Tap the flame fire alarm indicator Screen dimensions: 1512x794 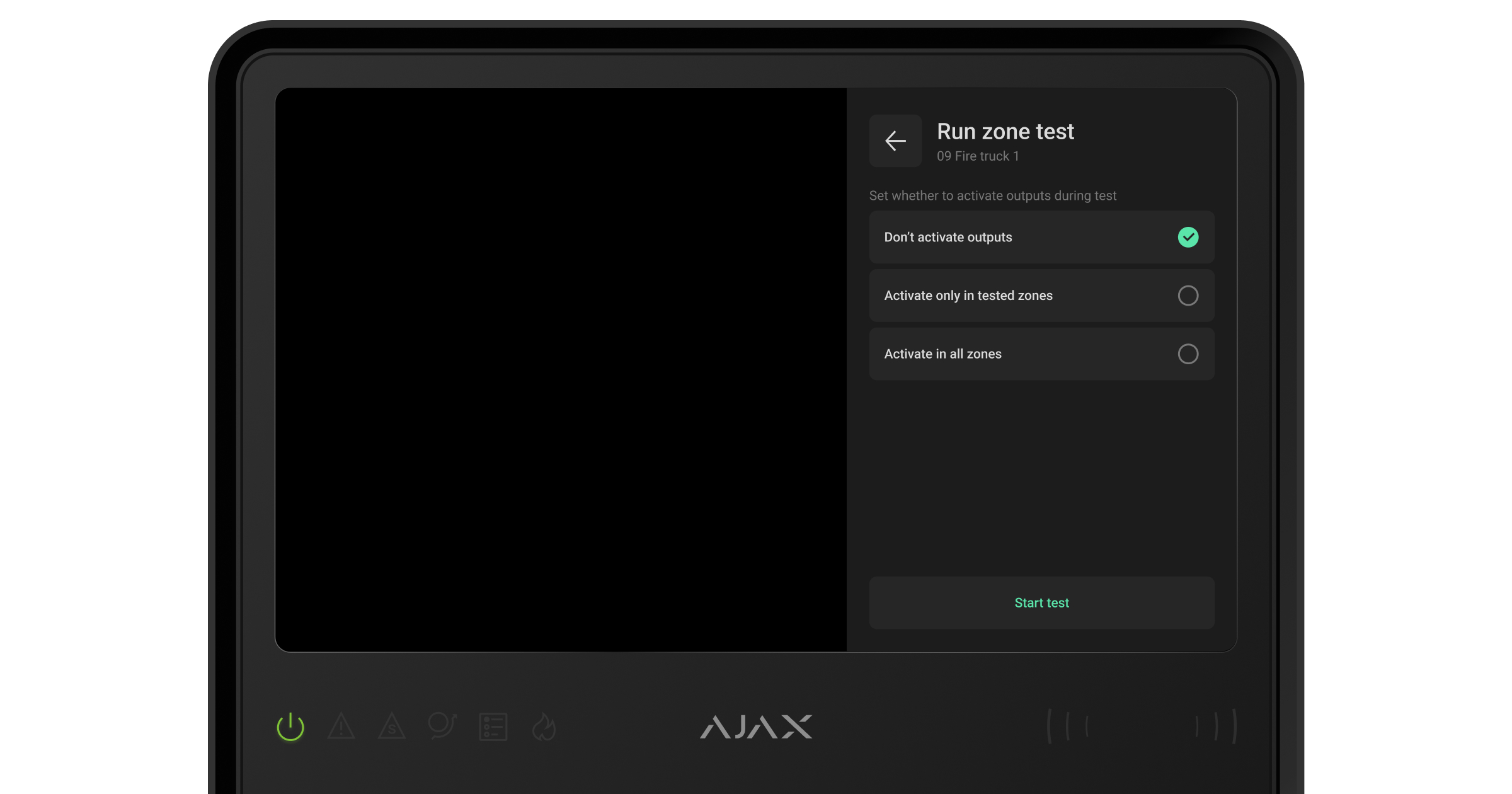coord(544,727)
